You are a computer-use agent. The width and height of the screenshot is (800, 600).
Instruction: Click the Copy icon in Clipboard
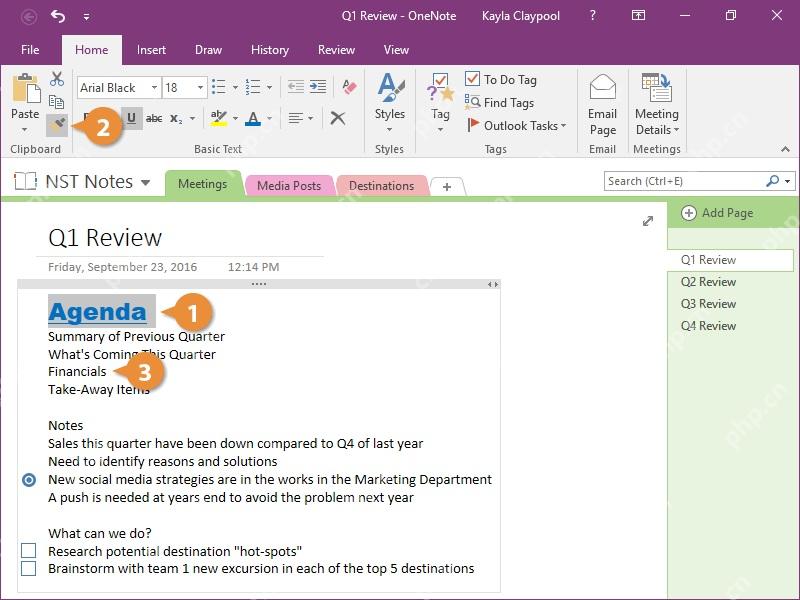click(56, 102)
